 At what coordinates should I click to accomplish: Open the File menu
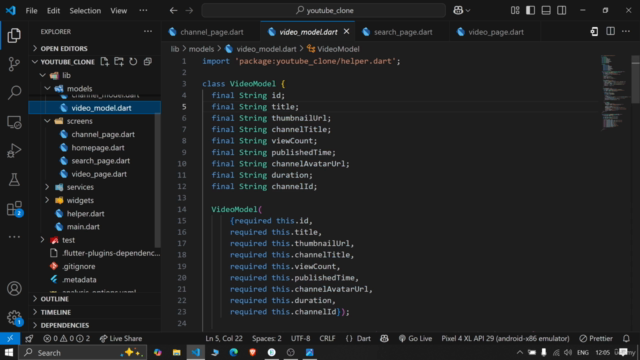31,11
